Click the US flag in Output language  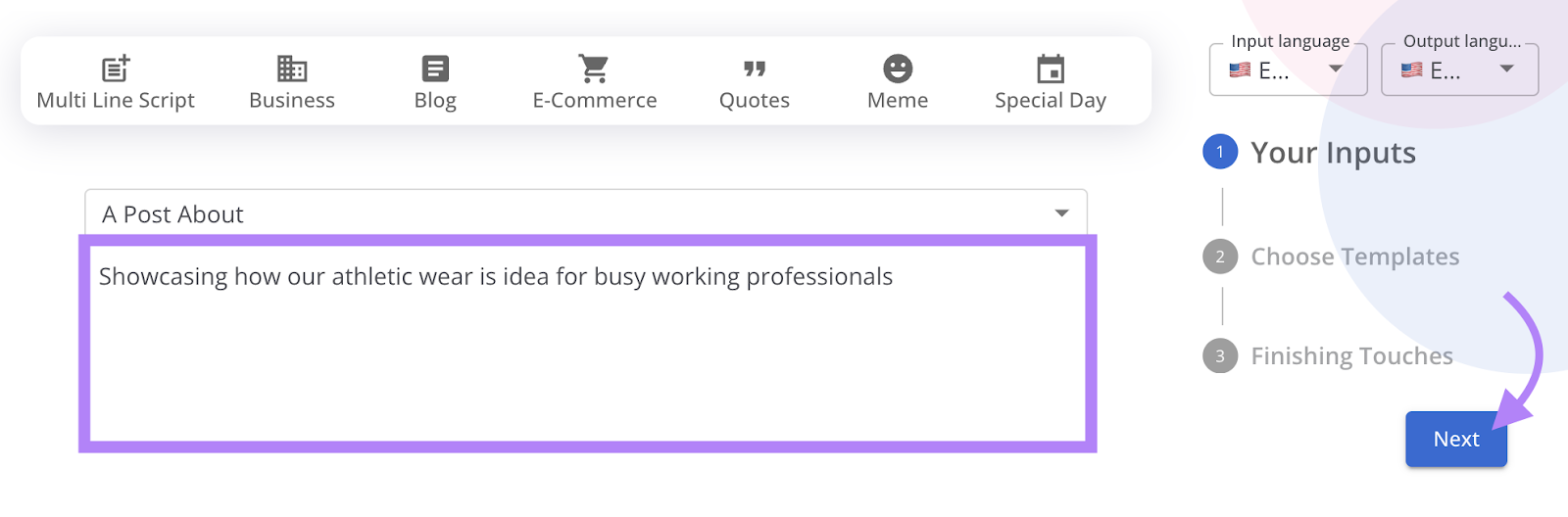1412,70
